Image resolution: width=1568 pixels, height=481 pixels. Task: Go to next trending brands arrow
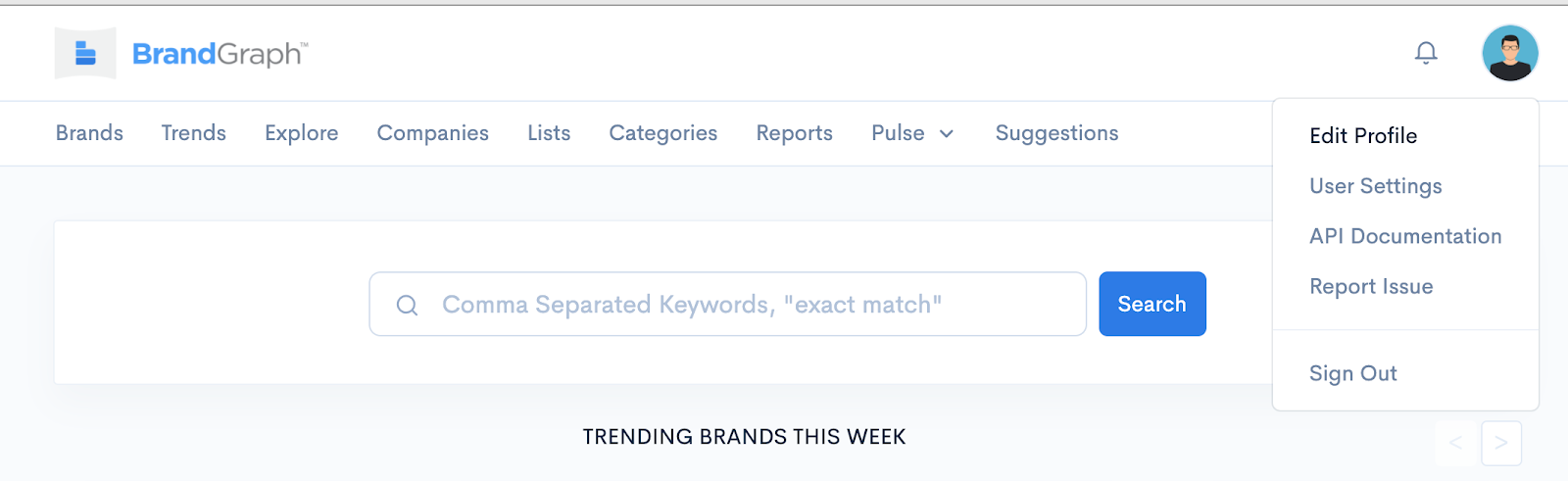pos(1501,443)
